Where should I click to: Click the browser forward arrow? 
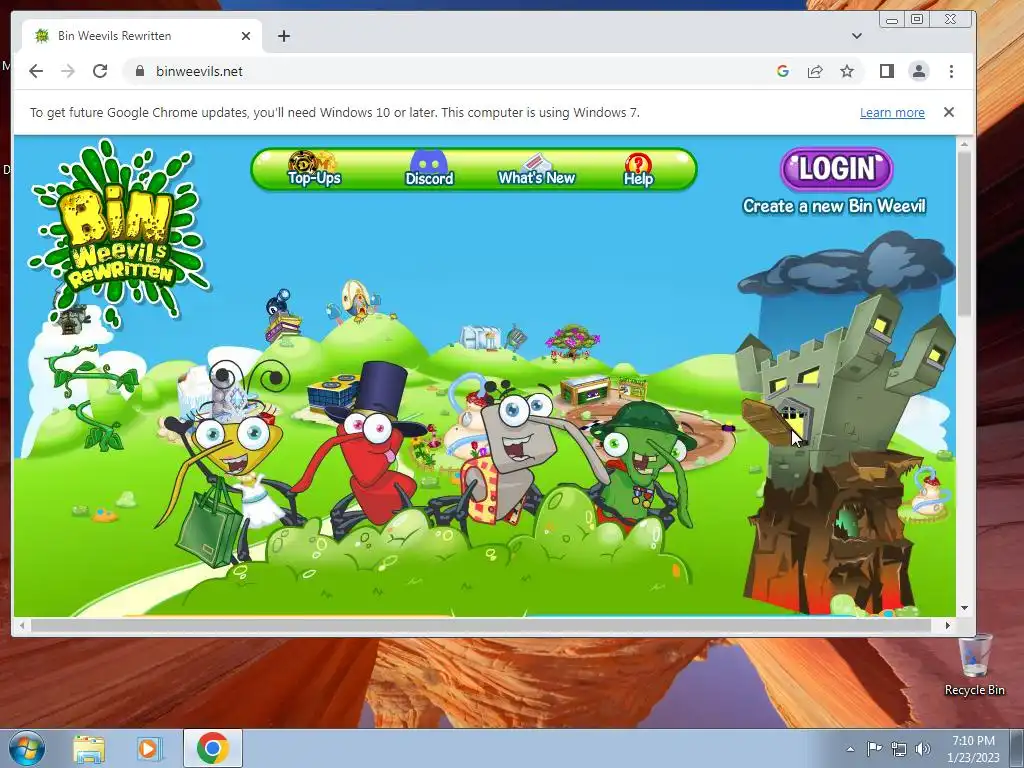[x=68, y=71]
